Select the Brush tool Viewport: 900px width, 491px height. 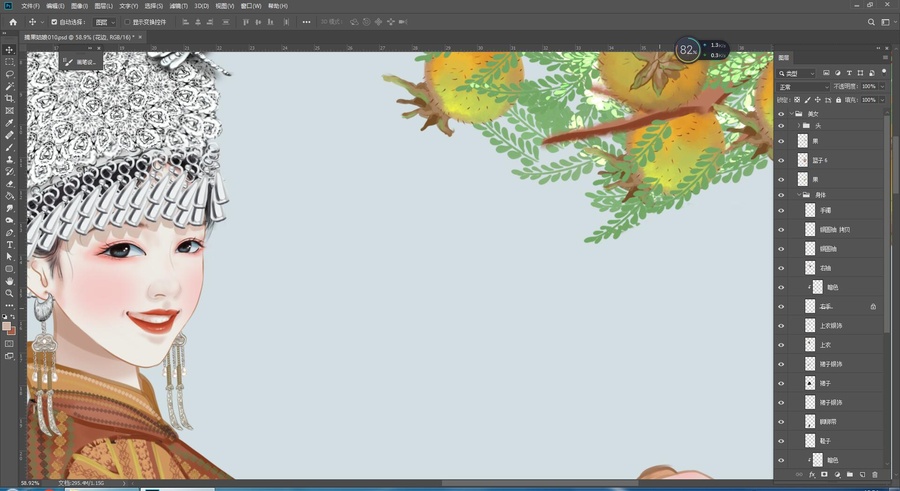(9, 147)
